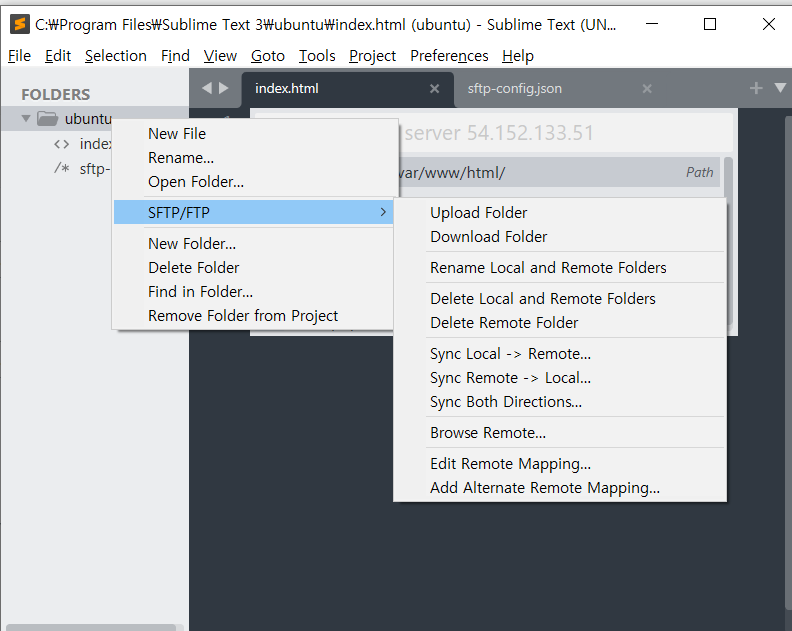This screenshot has width=792, height=631.
Task: Select the var/www/html/ Path row
Action: [559, 173]
